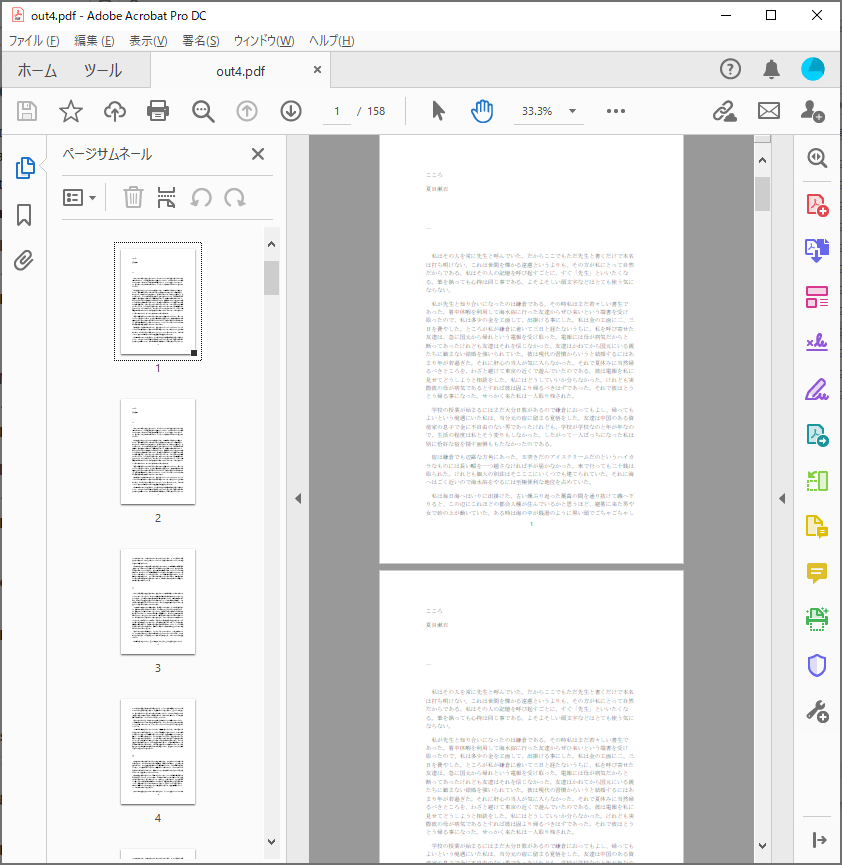
Task: Switch to the ツール tab
Action: [103, 71]
